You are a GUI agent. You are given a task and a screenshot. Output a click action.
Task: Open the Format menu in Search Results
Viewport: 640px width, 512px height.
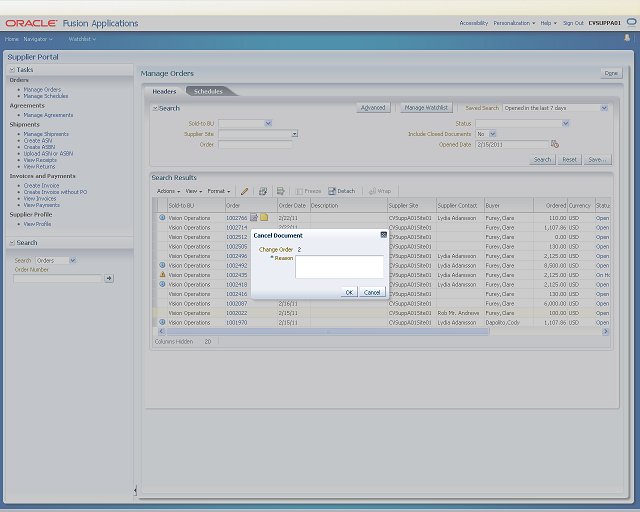point(218,191)
